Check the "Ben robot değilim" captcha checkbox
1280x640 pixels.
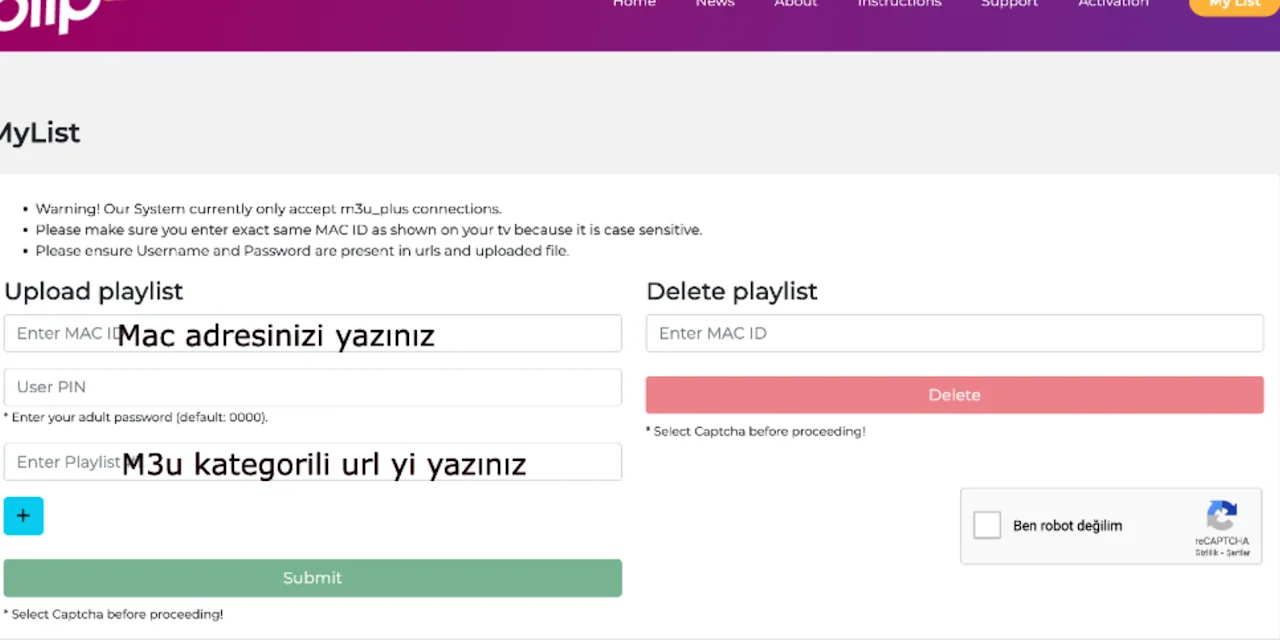tap(987, 525)
